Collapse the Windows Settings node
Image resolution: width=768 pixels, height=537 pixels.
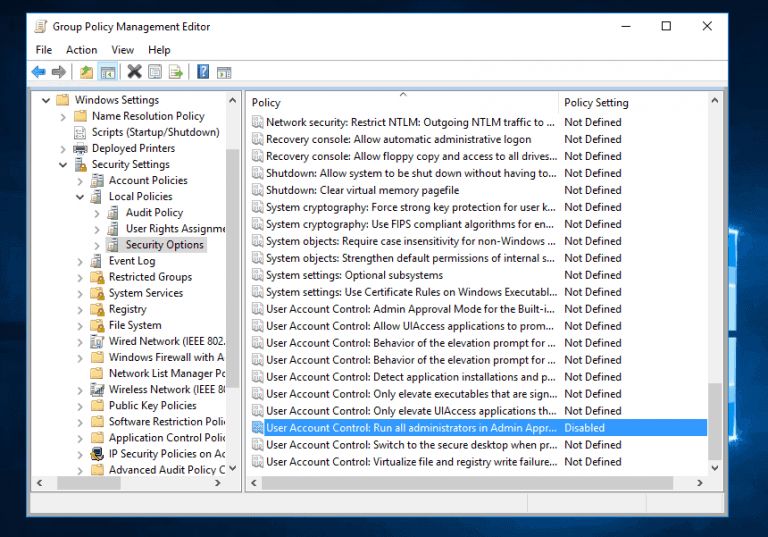46,100
